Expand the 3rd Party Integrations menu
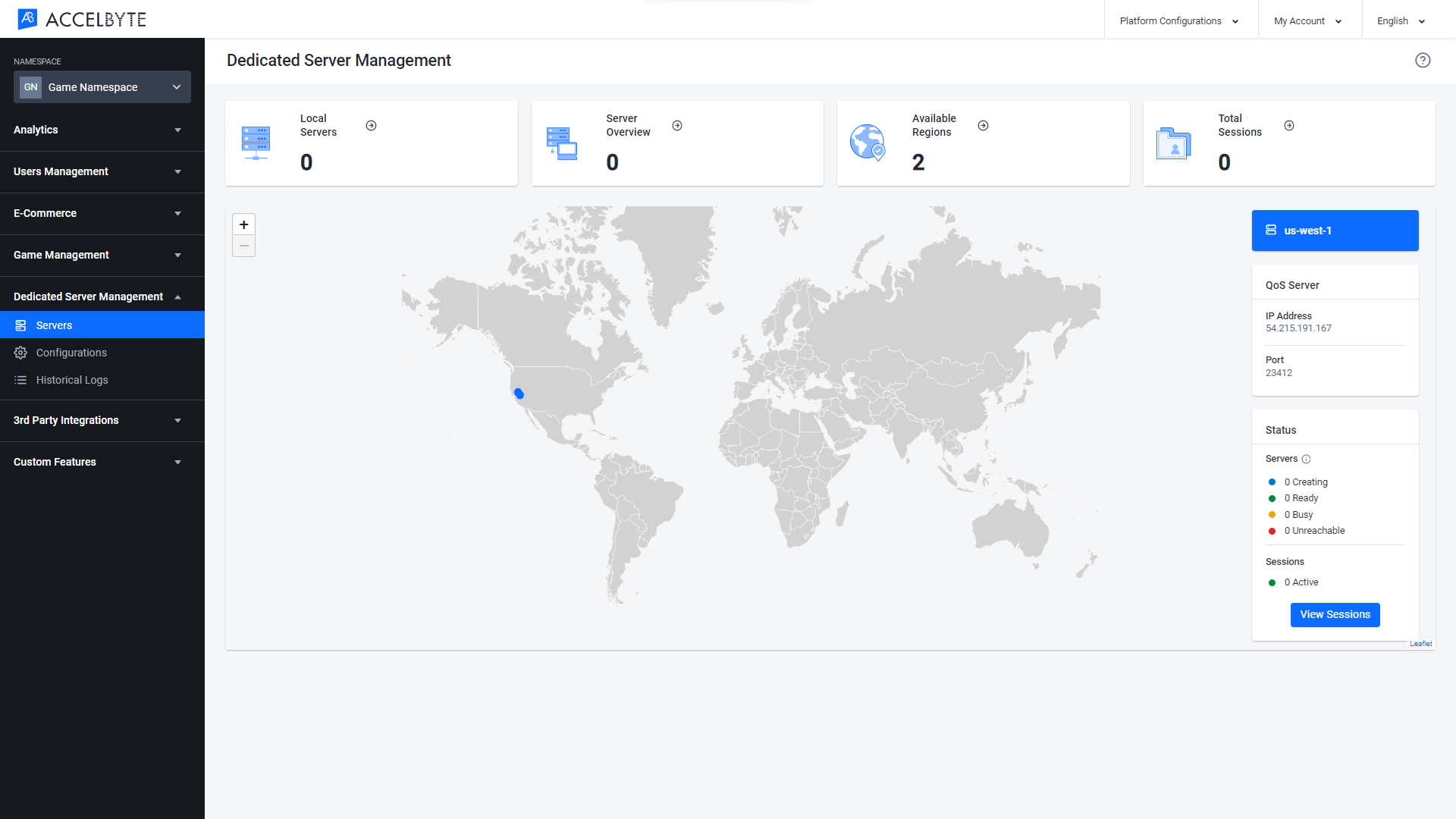The image size is (1456, 819). 102,420
